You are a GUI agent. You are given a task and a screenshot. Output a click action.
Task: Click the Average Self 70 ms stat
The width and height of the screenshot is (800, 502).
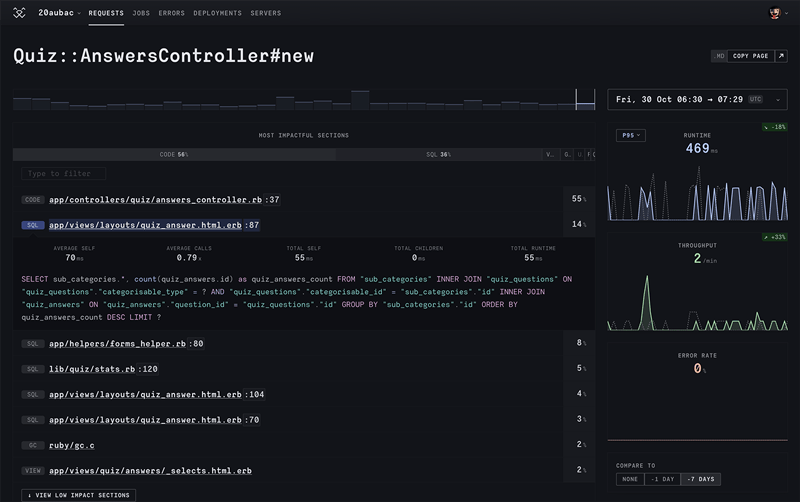coord(74,254)
